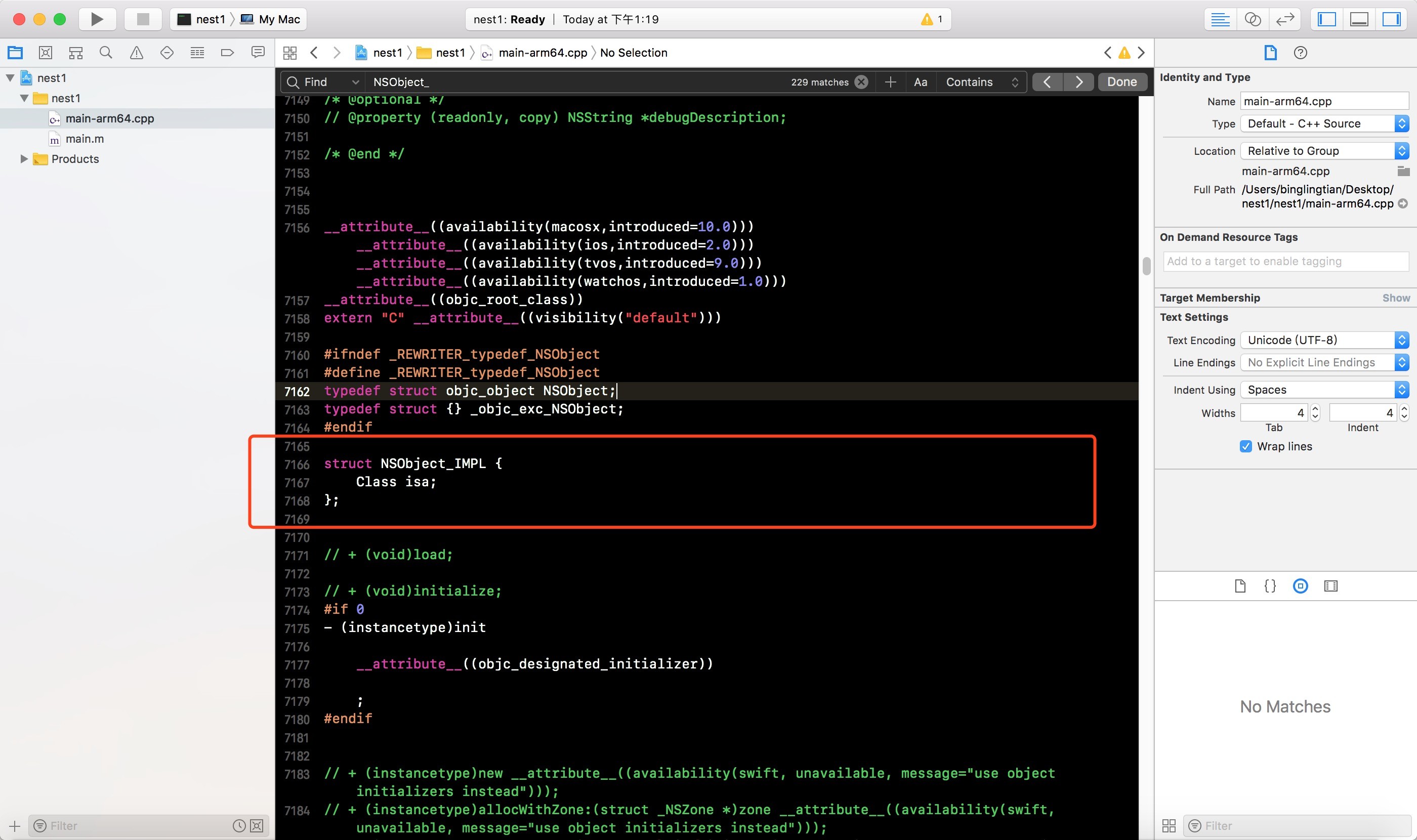Click the Run (play) button
The width and height of the screenshot is (1417, 840).
click(97, 19)
